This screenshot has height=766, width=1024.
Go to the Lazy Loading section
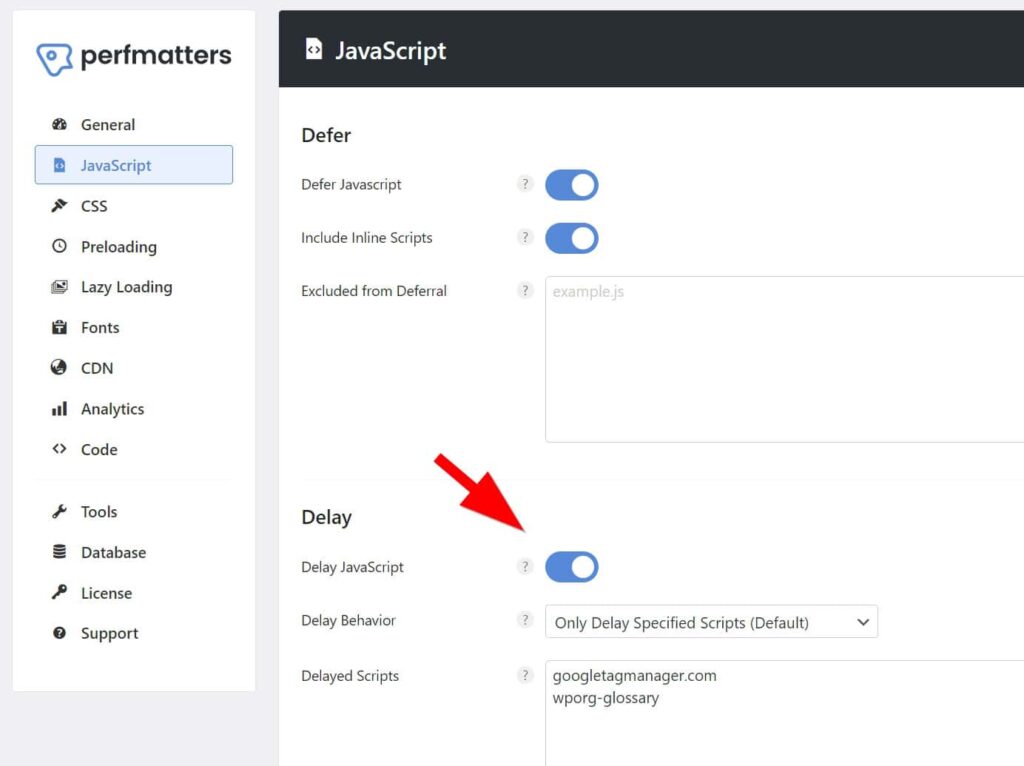pos(126,287)
